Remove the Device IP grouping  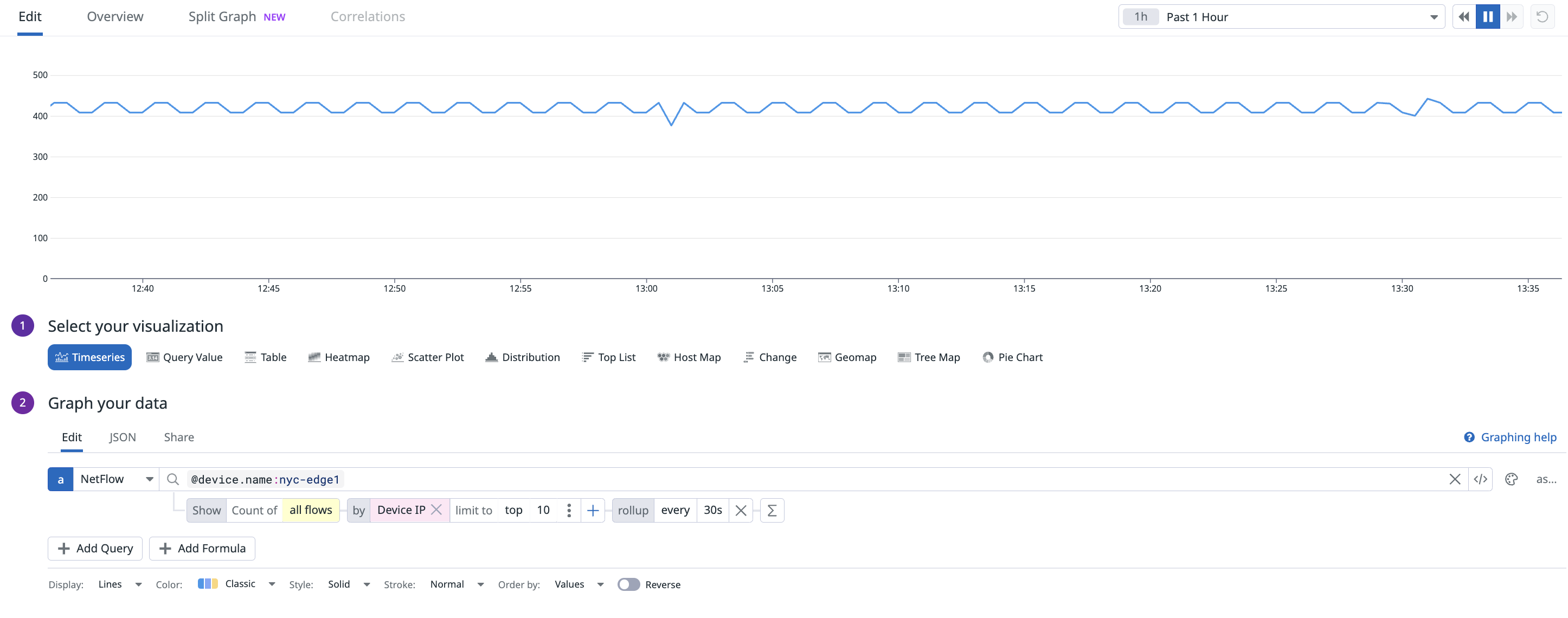pyautogui.click(x=436, y=510)
